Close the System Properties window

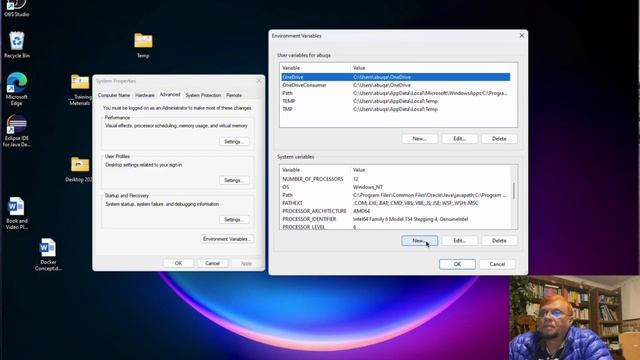point(259,81)
